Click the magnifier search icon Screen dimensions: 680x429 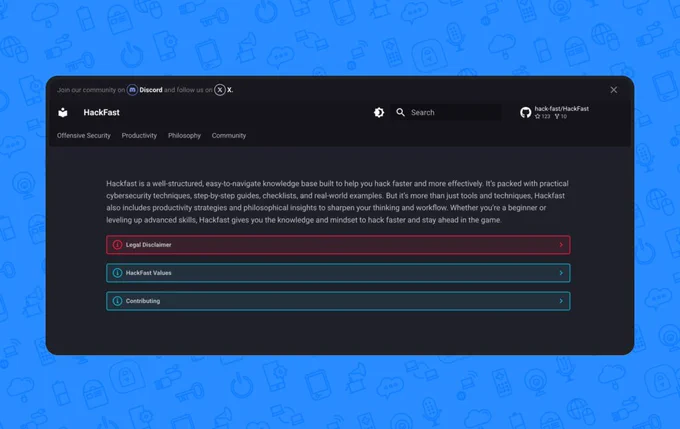click(400, 112)
